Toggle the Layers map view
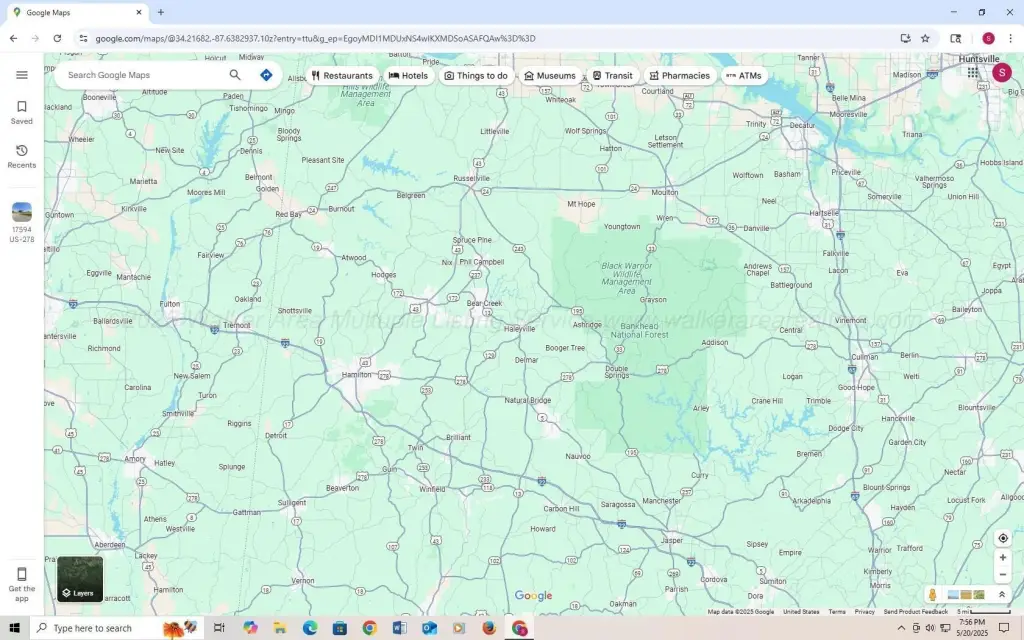Viewport: 1024px width, 640px height. coord(80,579)
